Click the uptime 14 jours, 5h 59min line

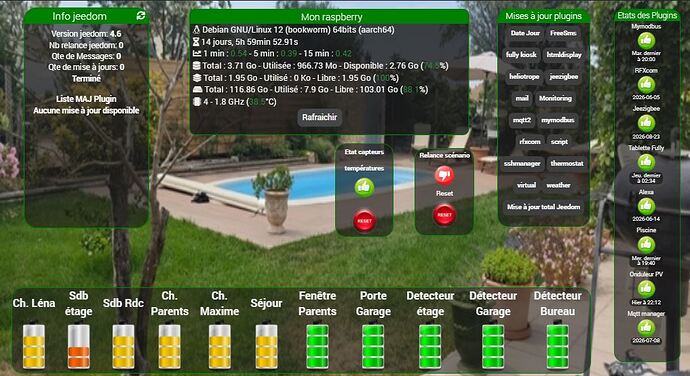tap(245, 42)
